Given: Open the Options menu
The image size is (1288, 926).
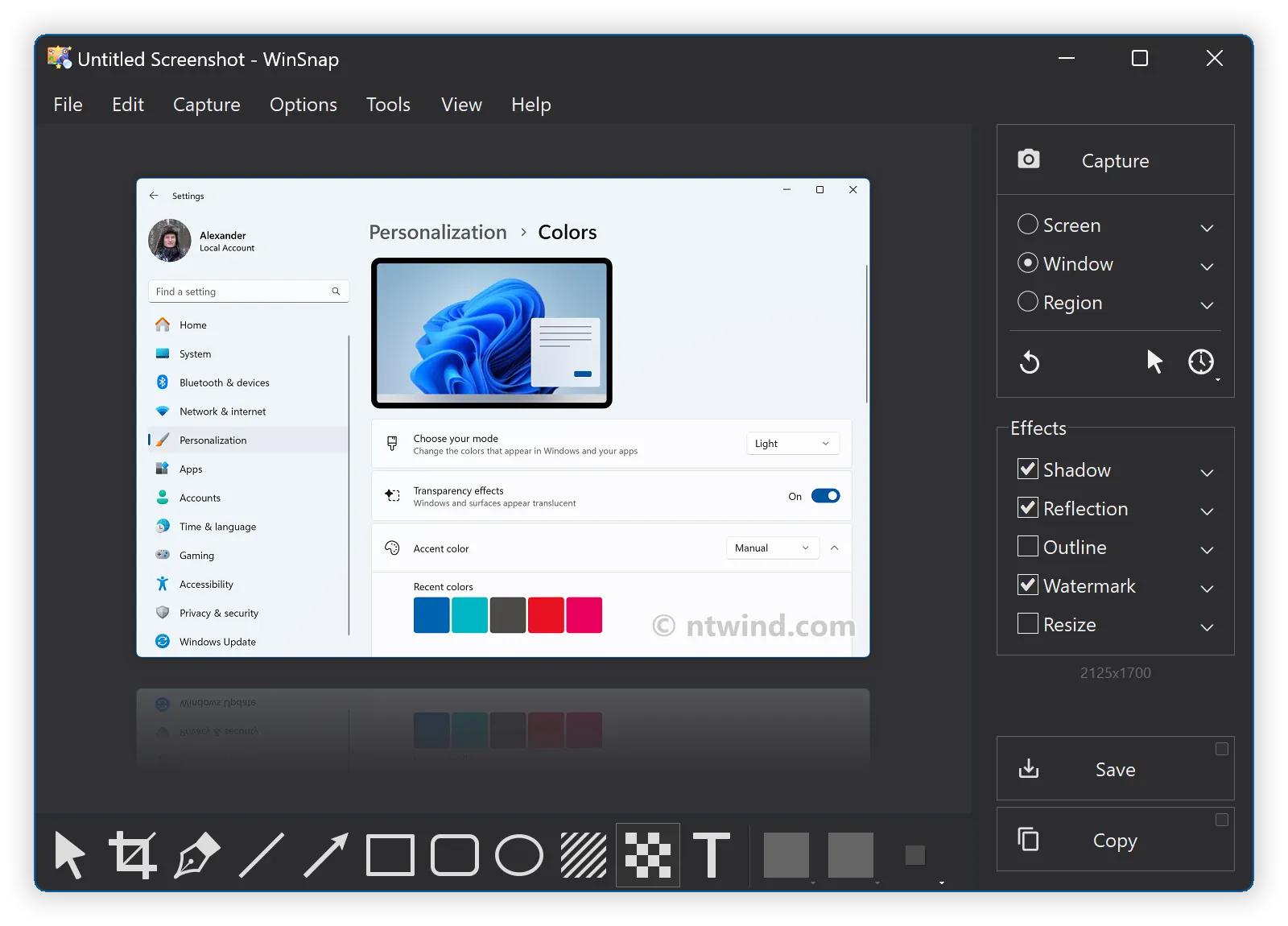Looking at the screenshot, I should 303,105.
